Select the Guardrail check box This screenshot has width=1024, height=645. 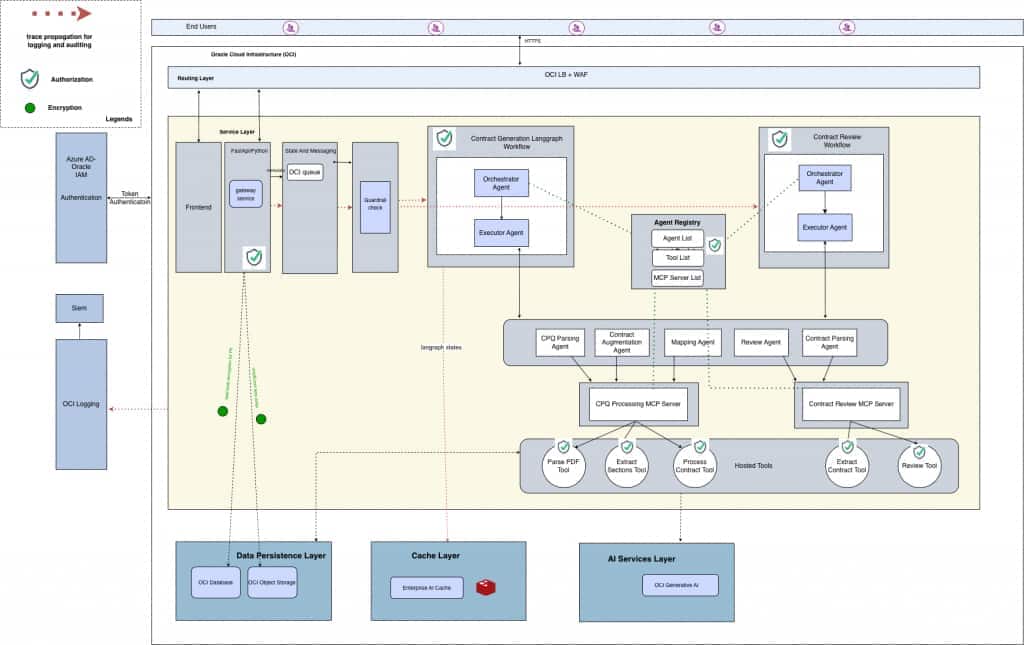click(376, 207)
